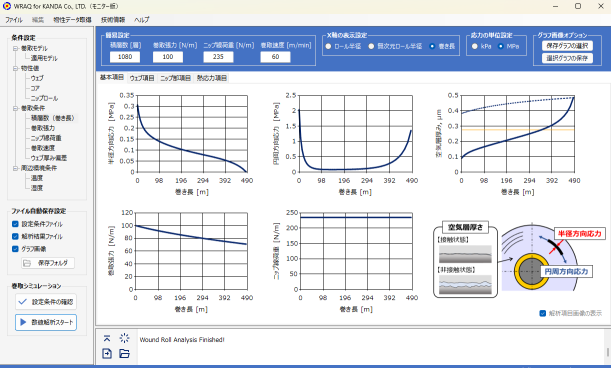Click the export file icon in log panel
This screenshot has height=368, width=611.
(x=107, y=354)
